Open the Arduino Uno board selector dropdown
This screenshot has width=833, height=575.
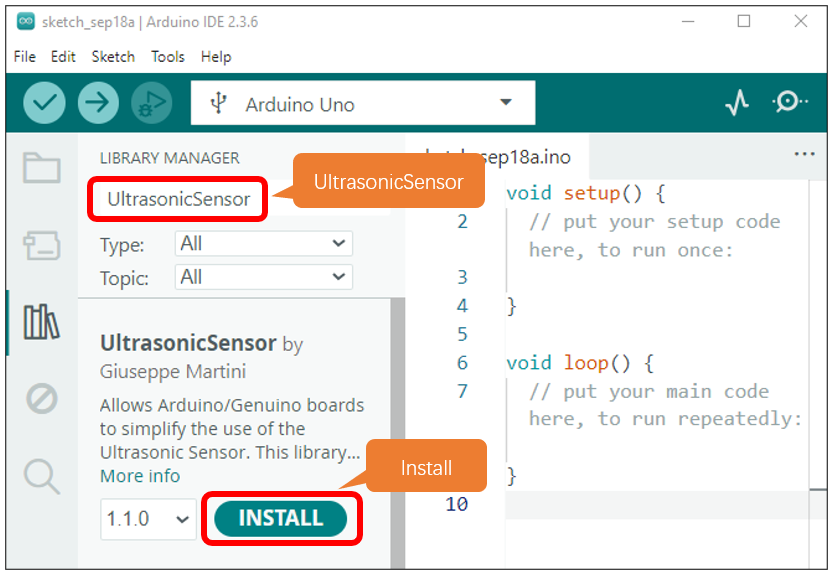click(x=363, y=103)
